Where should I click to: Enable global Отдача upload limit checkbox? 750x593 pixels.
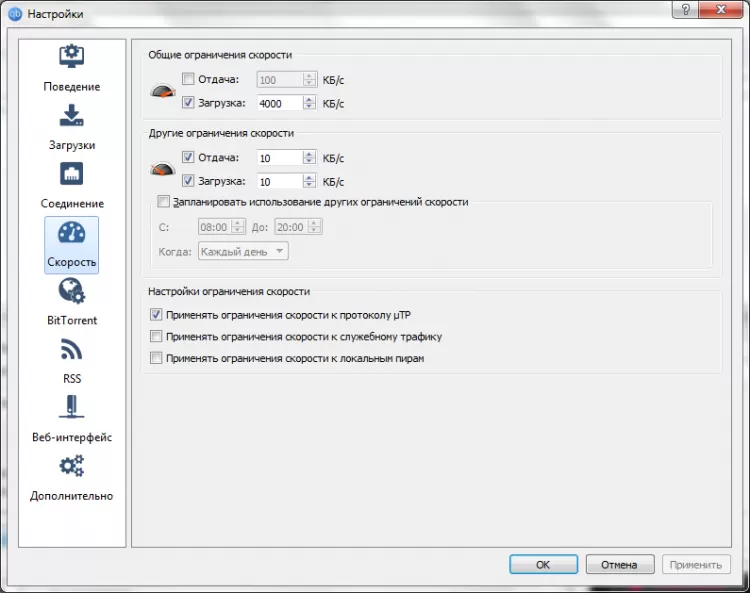(x=188, y=79)
